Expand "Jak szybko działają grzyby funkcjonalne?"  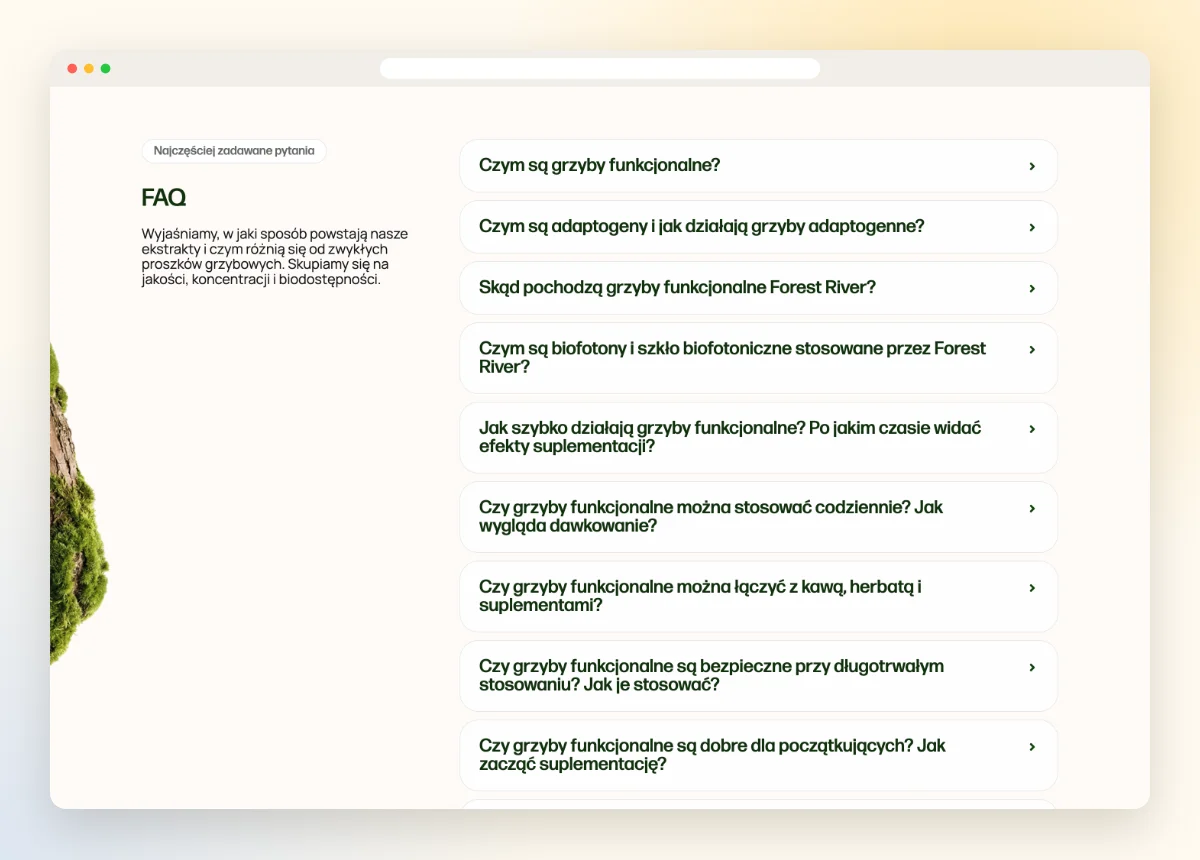coord(758,437)
